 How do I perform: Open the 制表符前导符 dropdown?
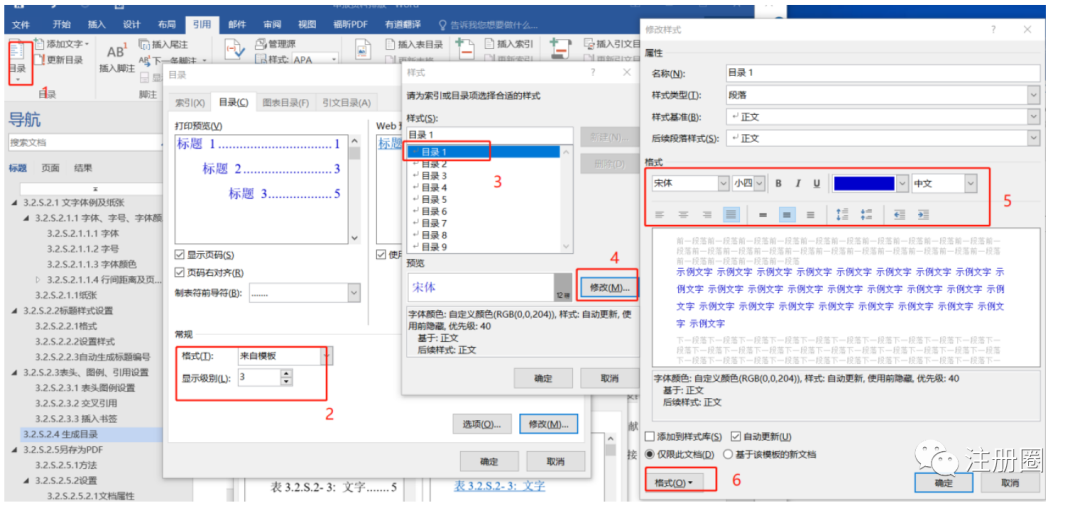(x=353, y=293)
